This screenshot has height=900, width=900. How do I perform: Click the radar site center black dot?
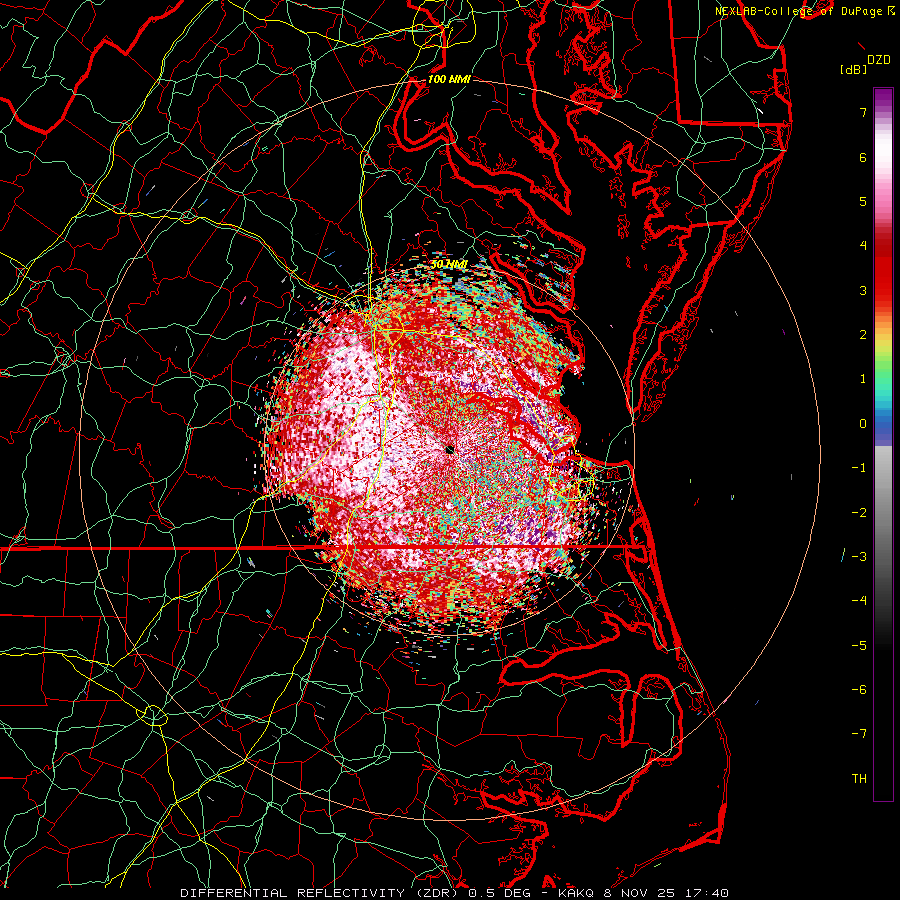449,449
